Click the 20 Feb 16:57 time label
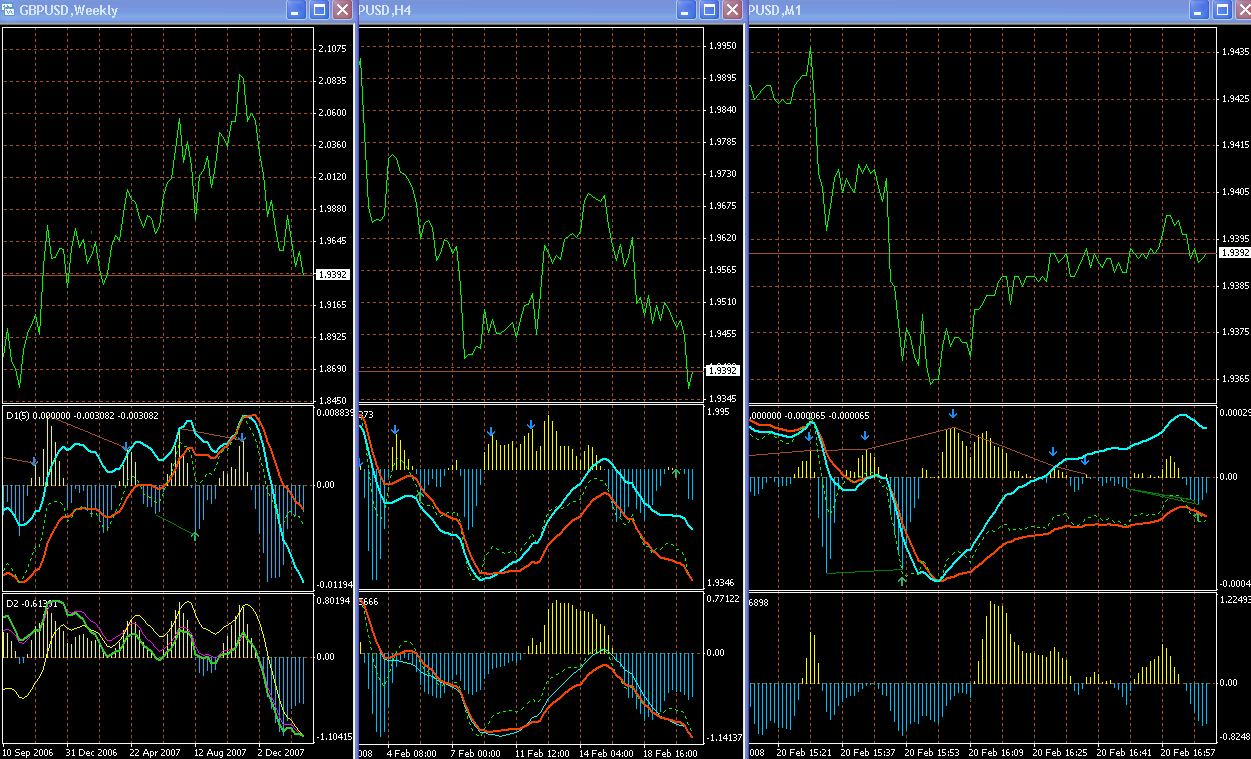 pyautogui.click(x=1188, y=751)
